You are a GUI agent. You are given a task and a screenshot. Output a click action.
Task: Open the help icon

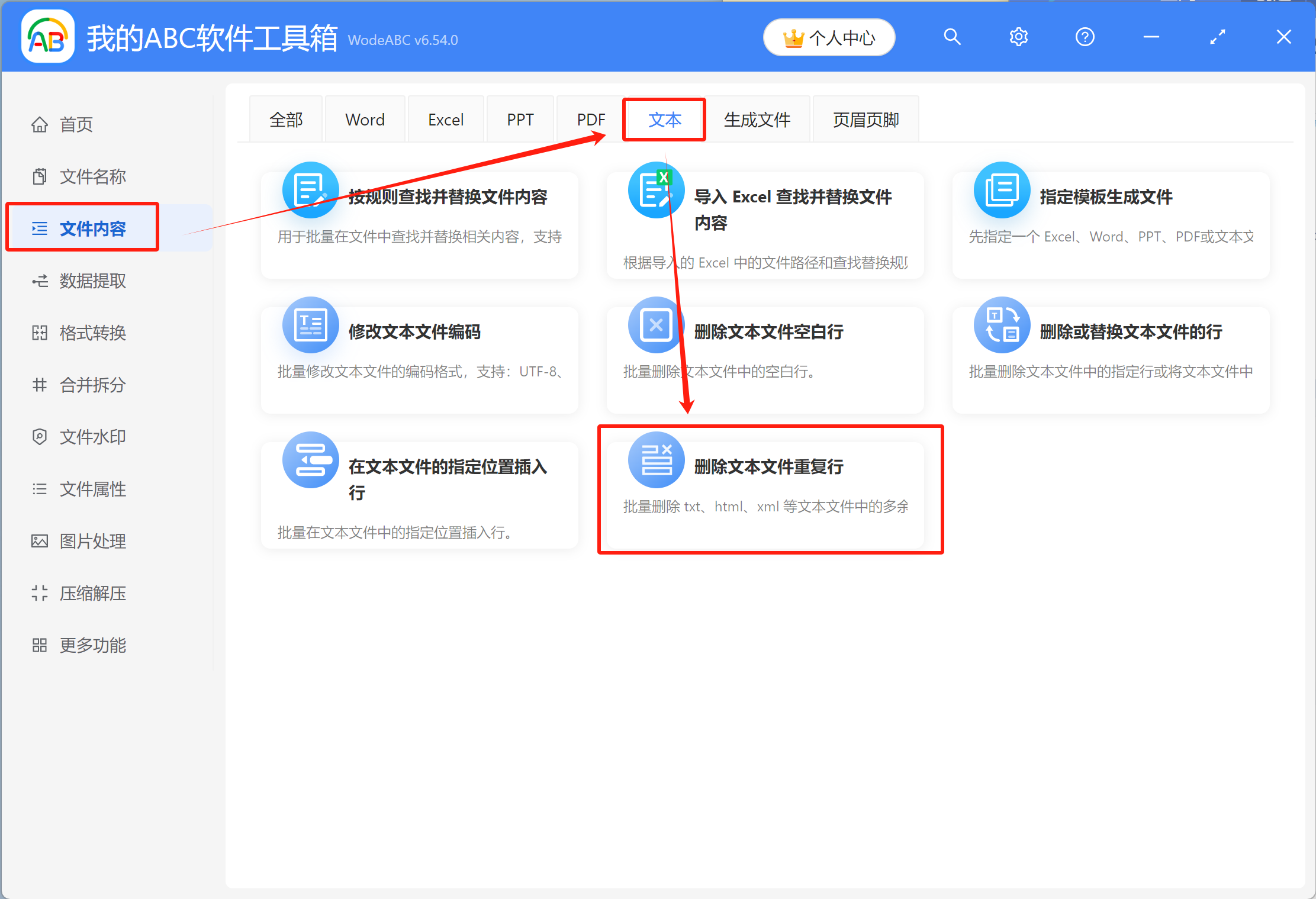[1085, 37]
